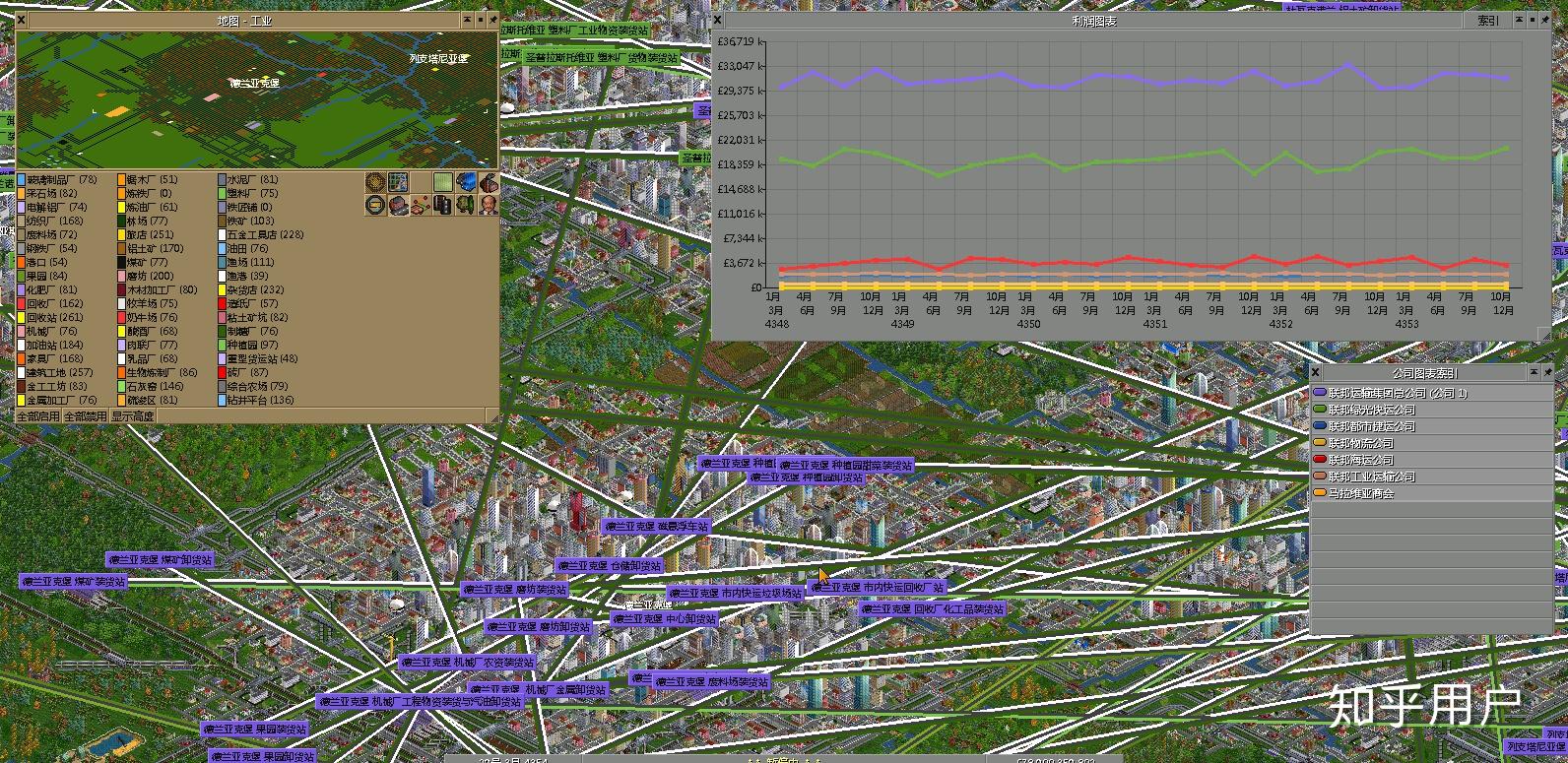Toggle 林场 (77) in the industry legend
The height and width of the screenshot is (763, 1568).
coord(143,222)
